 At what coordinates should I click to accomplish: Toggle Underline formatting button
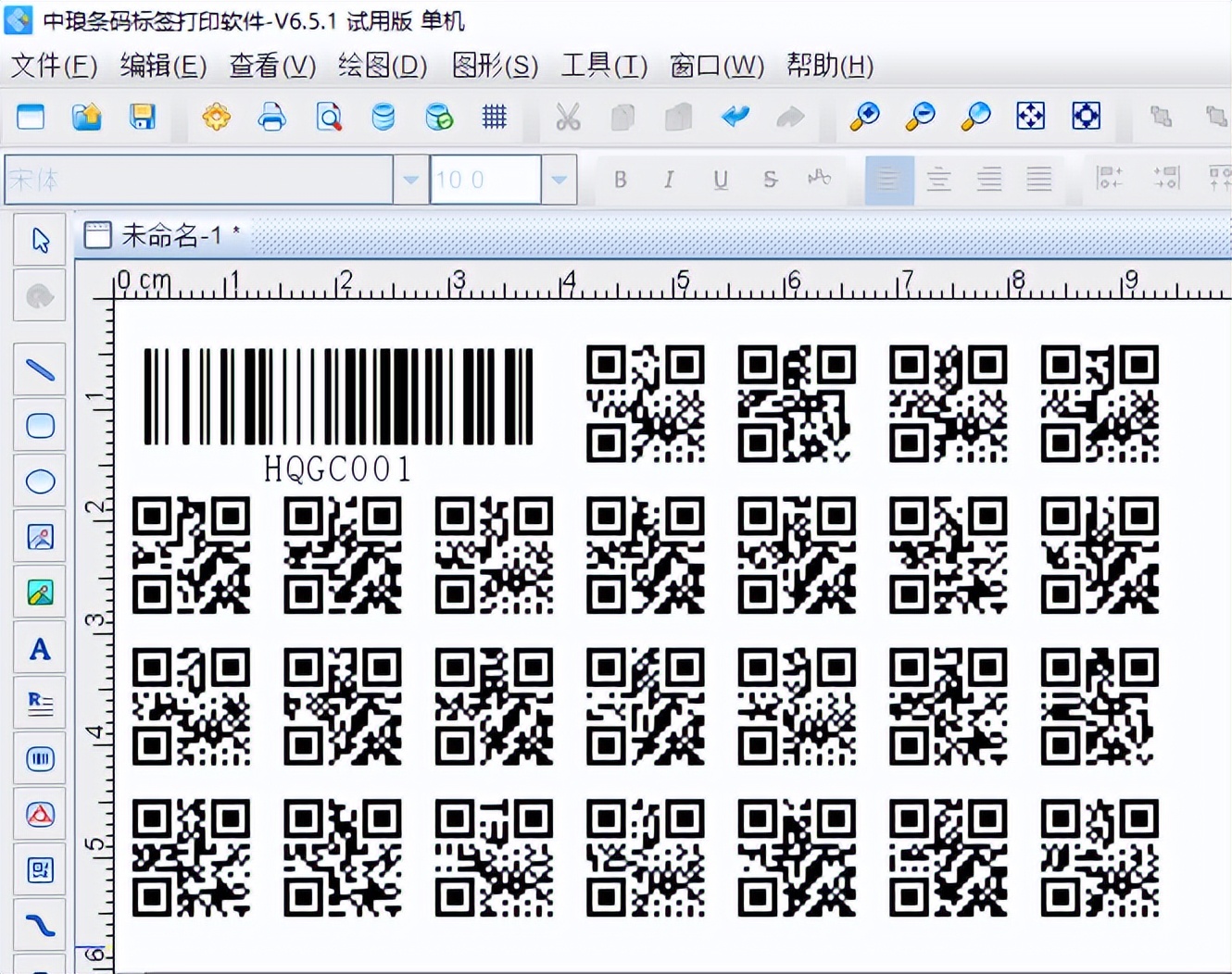tap(720, 180)
